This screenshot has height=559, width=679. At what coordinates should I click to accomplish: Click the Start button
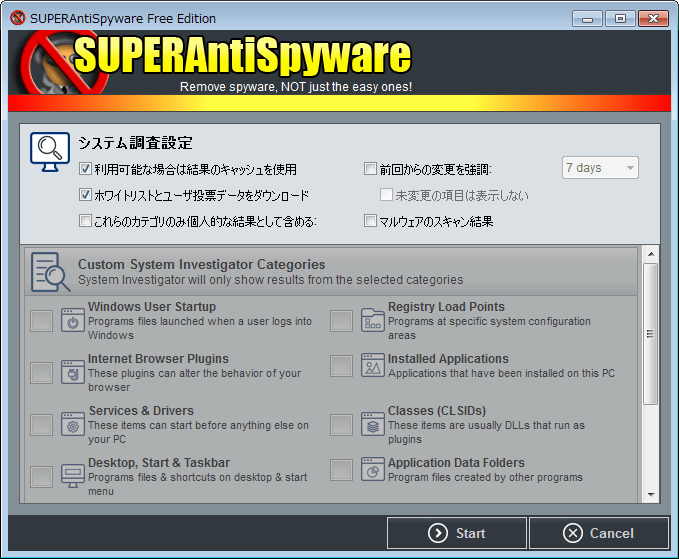tap(457, 533)
